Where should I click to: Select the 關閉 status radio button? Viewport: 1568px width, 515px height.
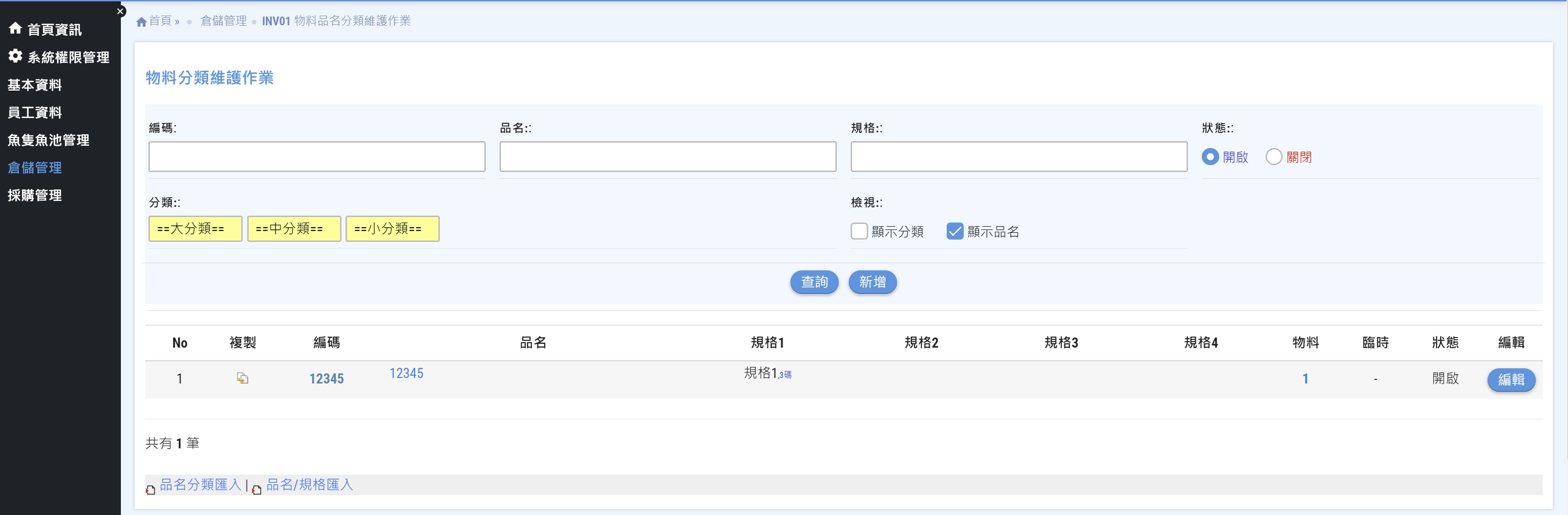(x=1274, y=157)
